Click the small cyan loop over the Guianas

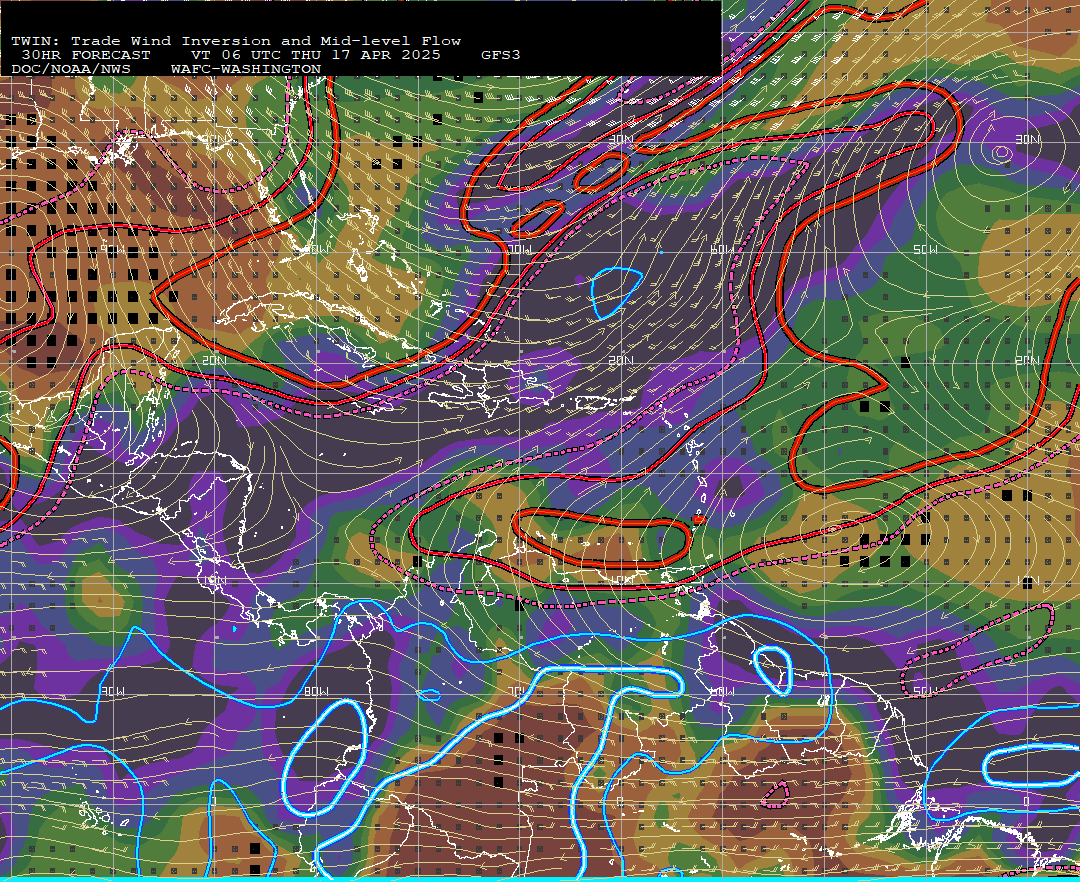pyautogui.click(x=773, y=670)
